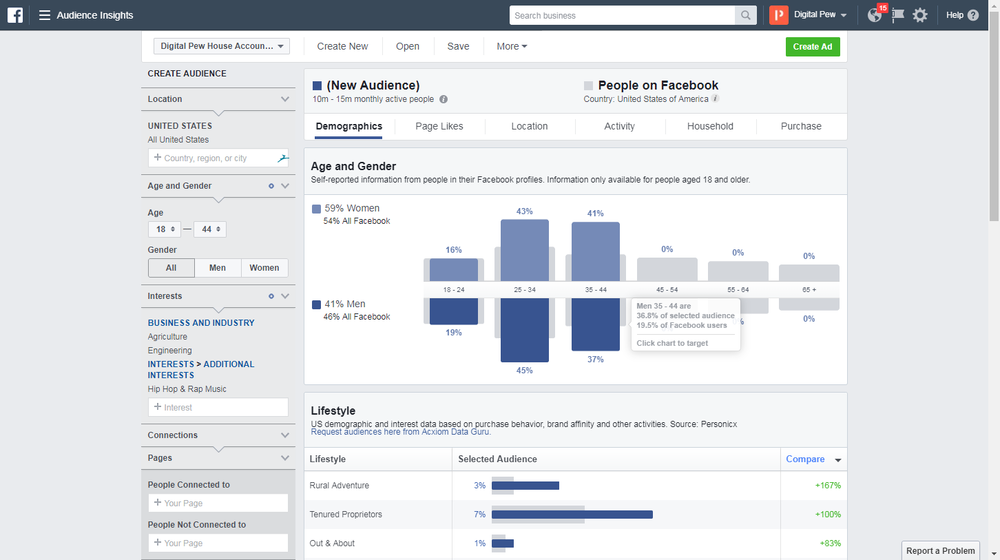Expand the Connections section
This screenshot has width=1000, height=560.
pos(285,435)
